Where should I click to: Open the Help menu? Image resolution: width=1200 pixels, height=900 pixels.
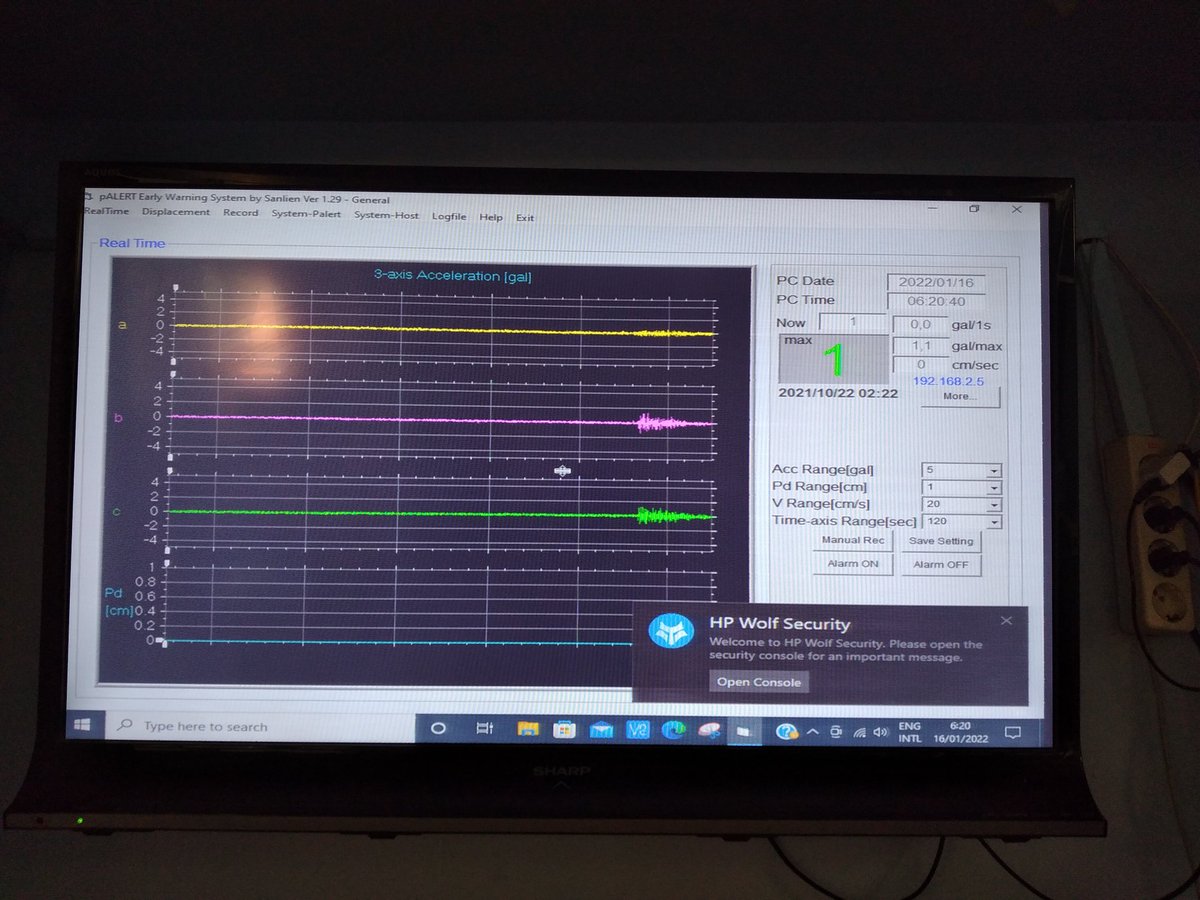click(x=490, y=217)
